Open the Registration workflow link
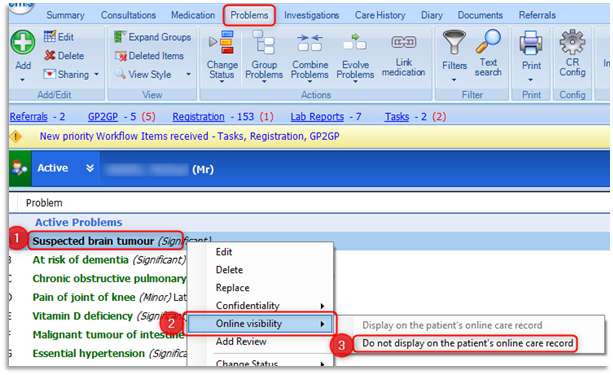613x375 pixels. [199, 117]
